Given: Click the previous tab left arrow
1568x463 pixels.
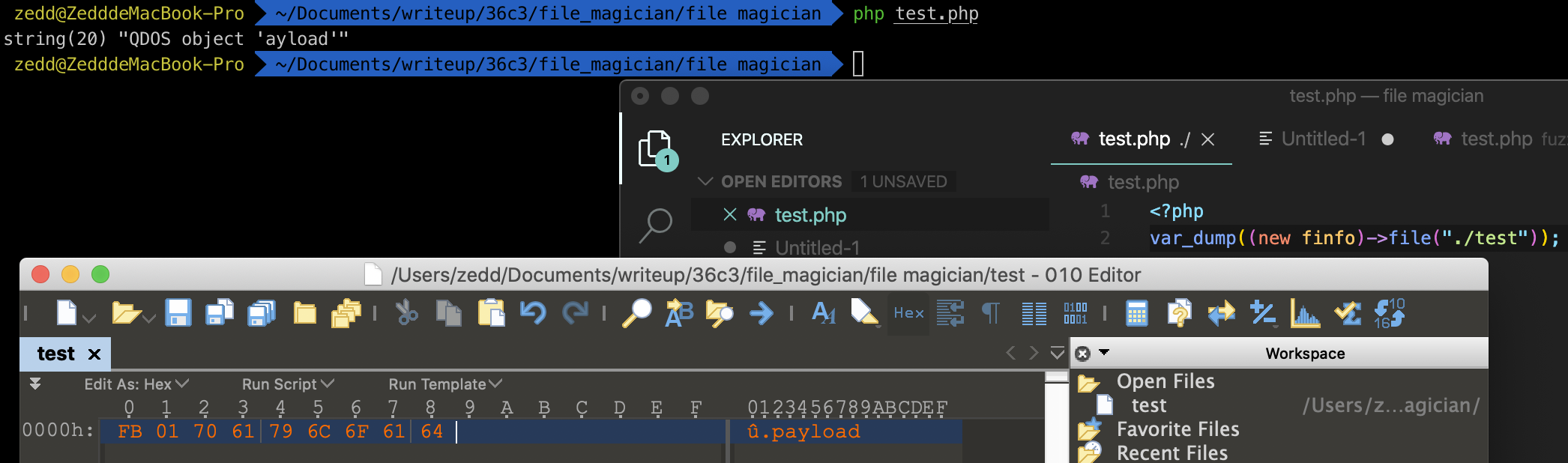Looking at the screenshot, I should [1010, 352].
